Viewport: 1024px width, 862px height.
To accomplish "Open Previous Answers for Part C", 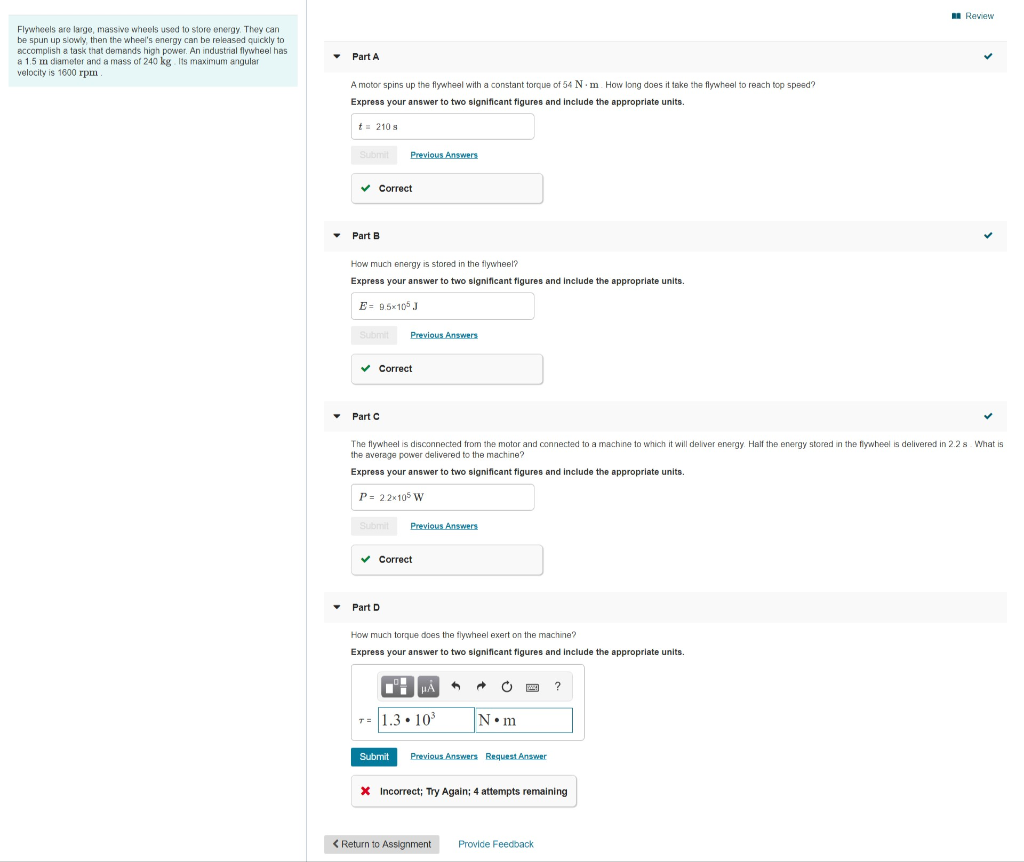I will (443, 526).
